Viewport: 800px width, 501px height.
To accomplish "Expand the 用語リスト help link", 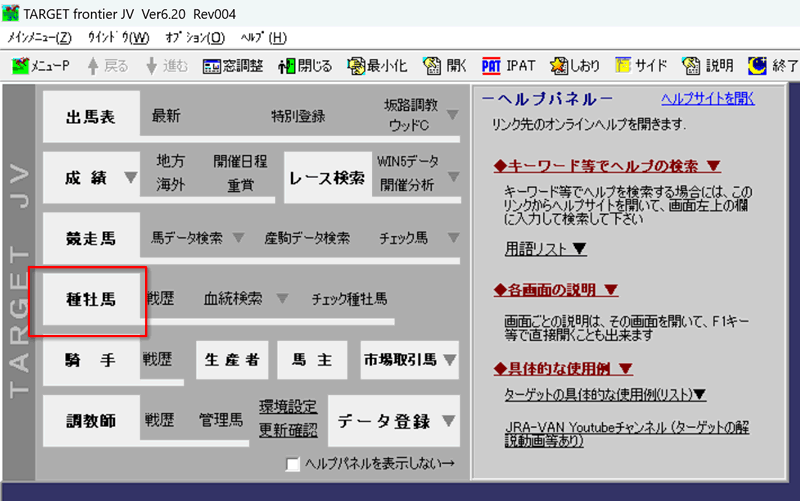I will click(545, 249).
